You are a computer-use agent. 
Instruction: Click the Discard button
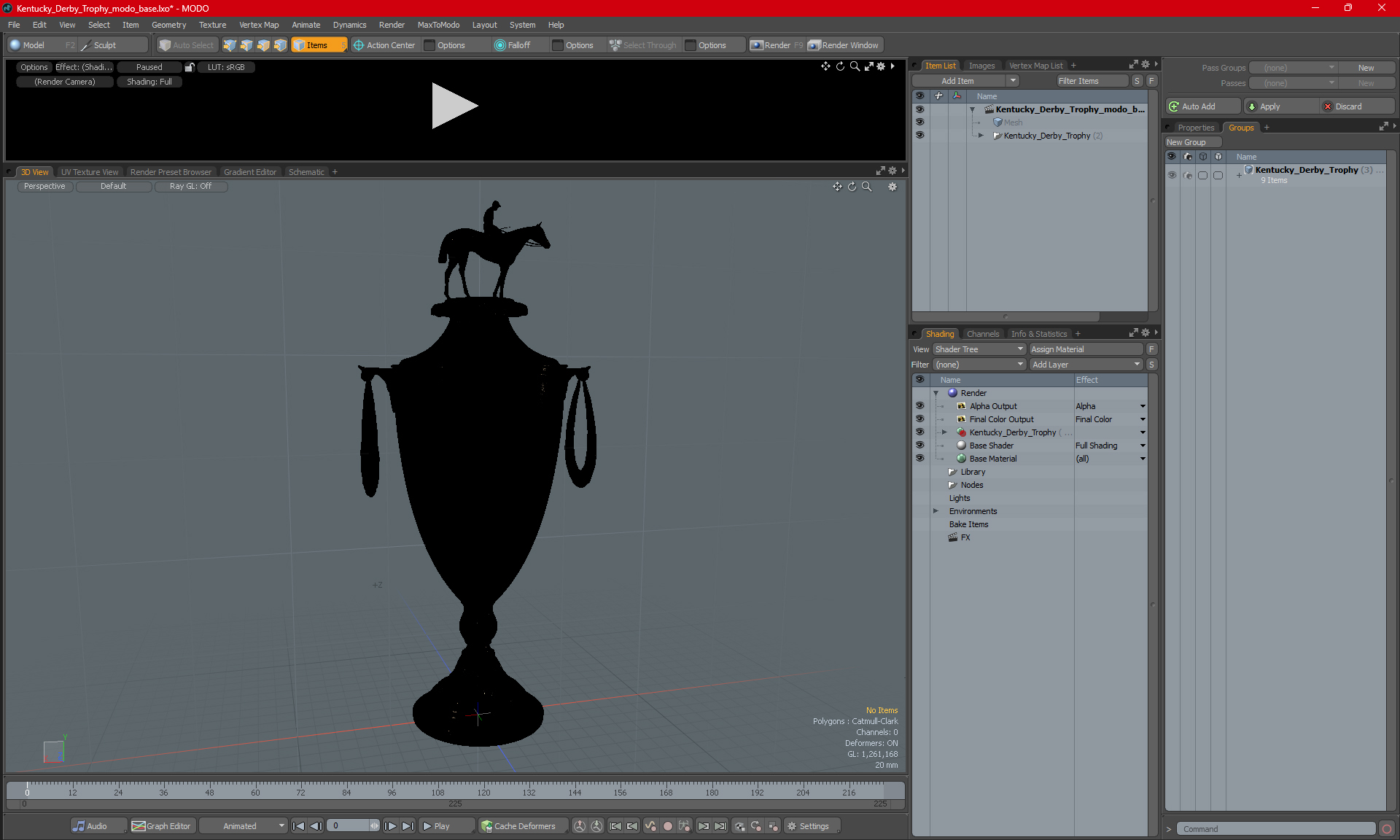click(x=1358, y=106)
